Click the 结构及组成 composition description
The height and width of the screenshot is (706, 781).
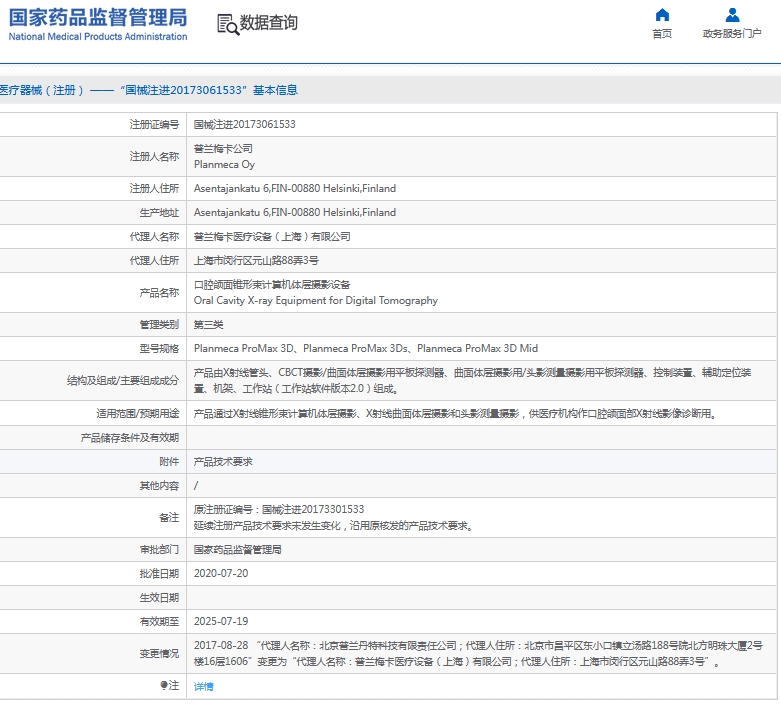coord(472,381)
